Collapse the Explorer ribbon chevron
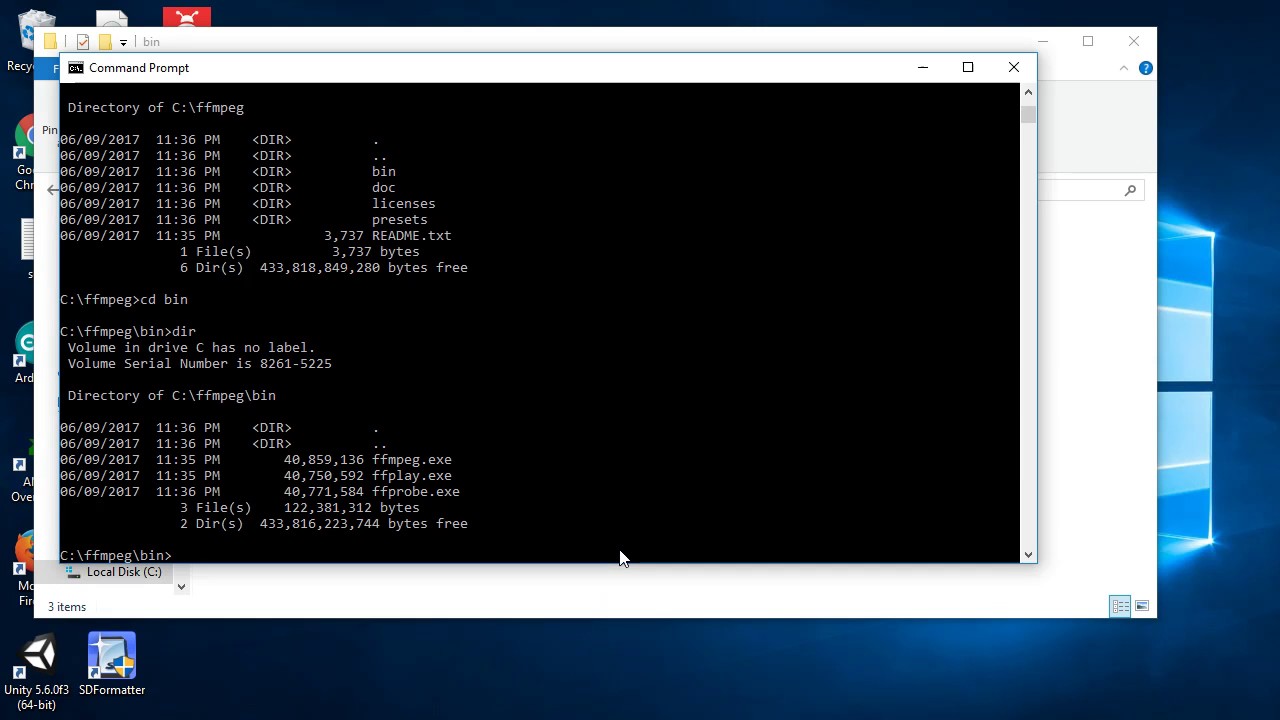Viewport: 1280px width, 720px height. (1124, 68)
